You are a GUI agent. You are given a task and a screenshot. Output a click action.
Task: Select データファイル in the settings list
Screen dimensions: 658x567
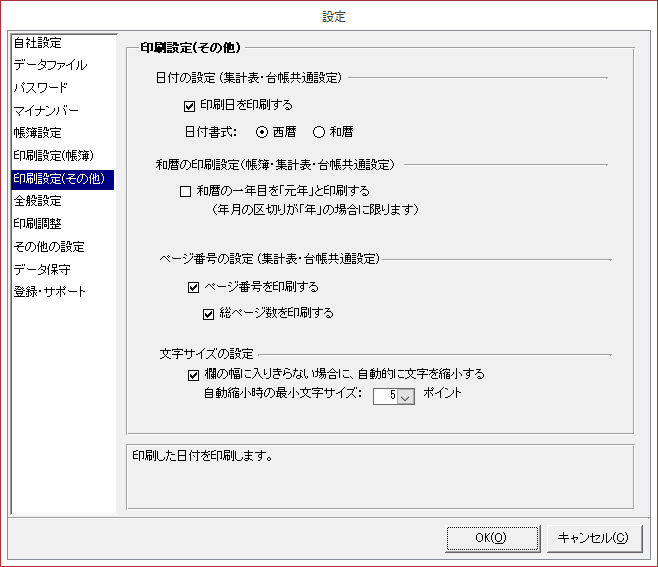tap(50, 65)
